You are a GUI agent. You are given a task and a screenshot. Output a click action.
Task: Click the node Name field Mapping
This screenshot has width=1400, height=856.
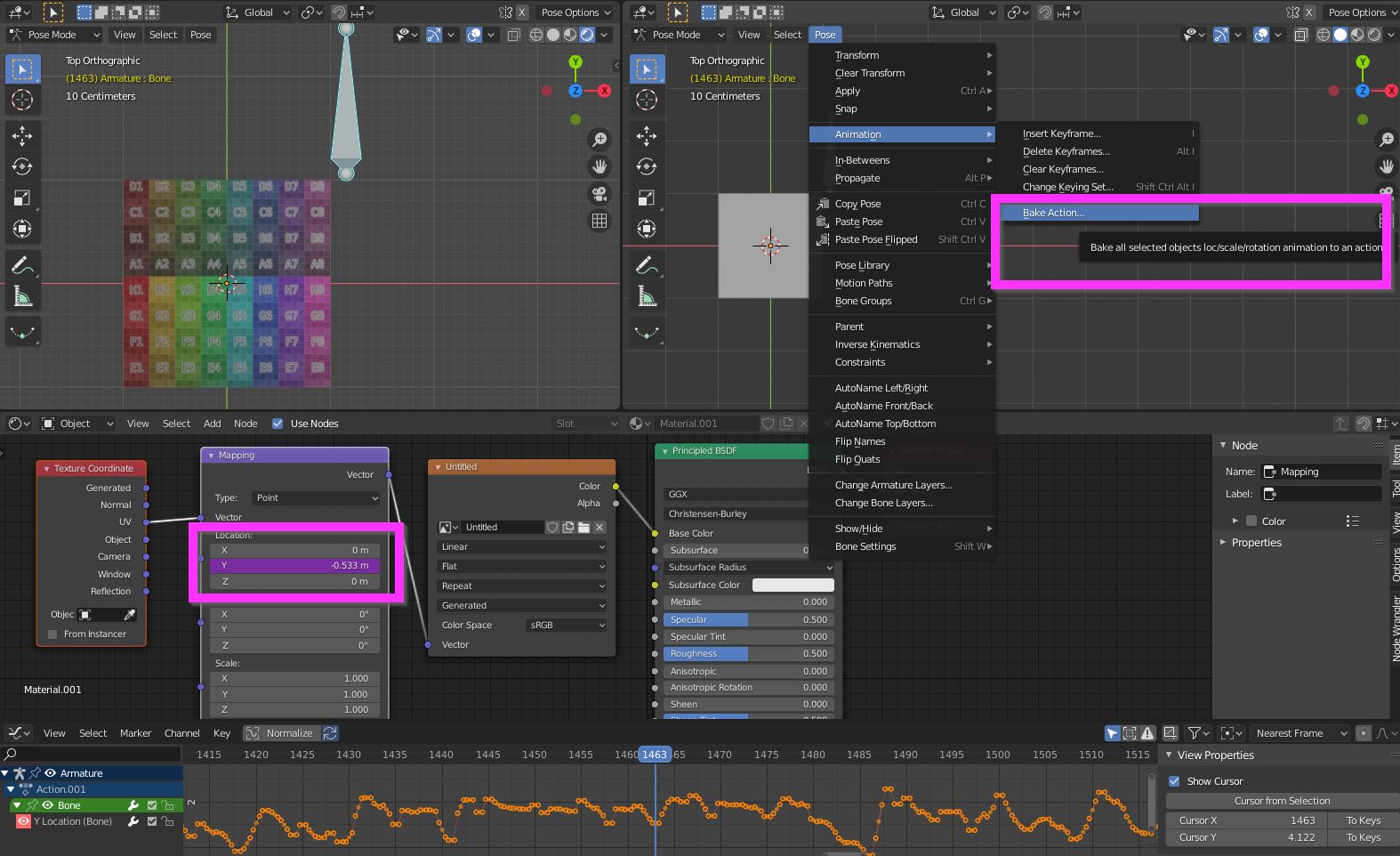pyautogui.click(x=1323, y=472)
